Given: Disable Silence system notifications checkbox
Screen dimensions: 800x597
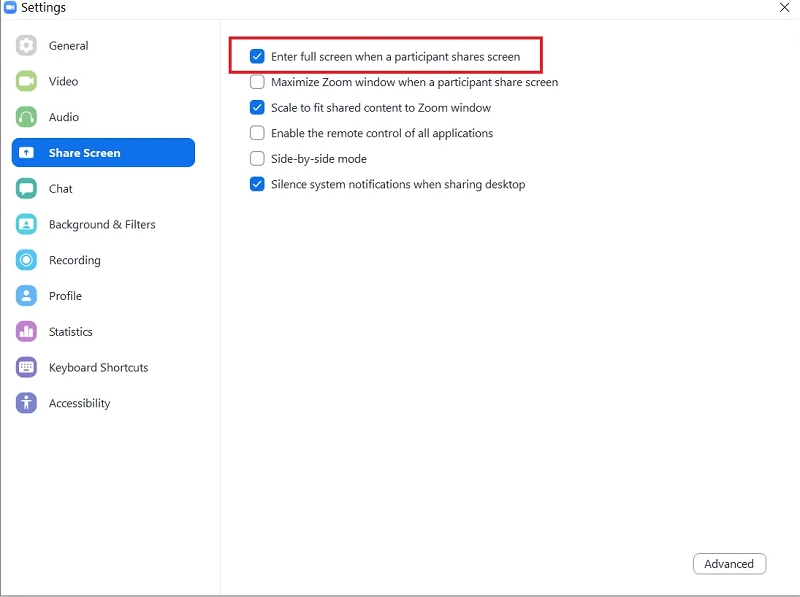Looking at the screenshot, I should pos(258,184).
